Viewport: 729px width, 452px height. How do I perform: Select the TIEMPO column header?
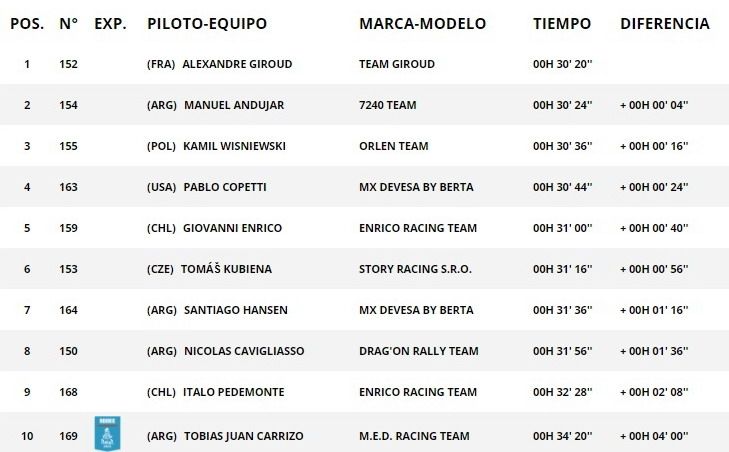562,23
